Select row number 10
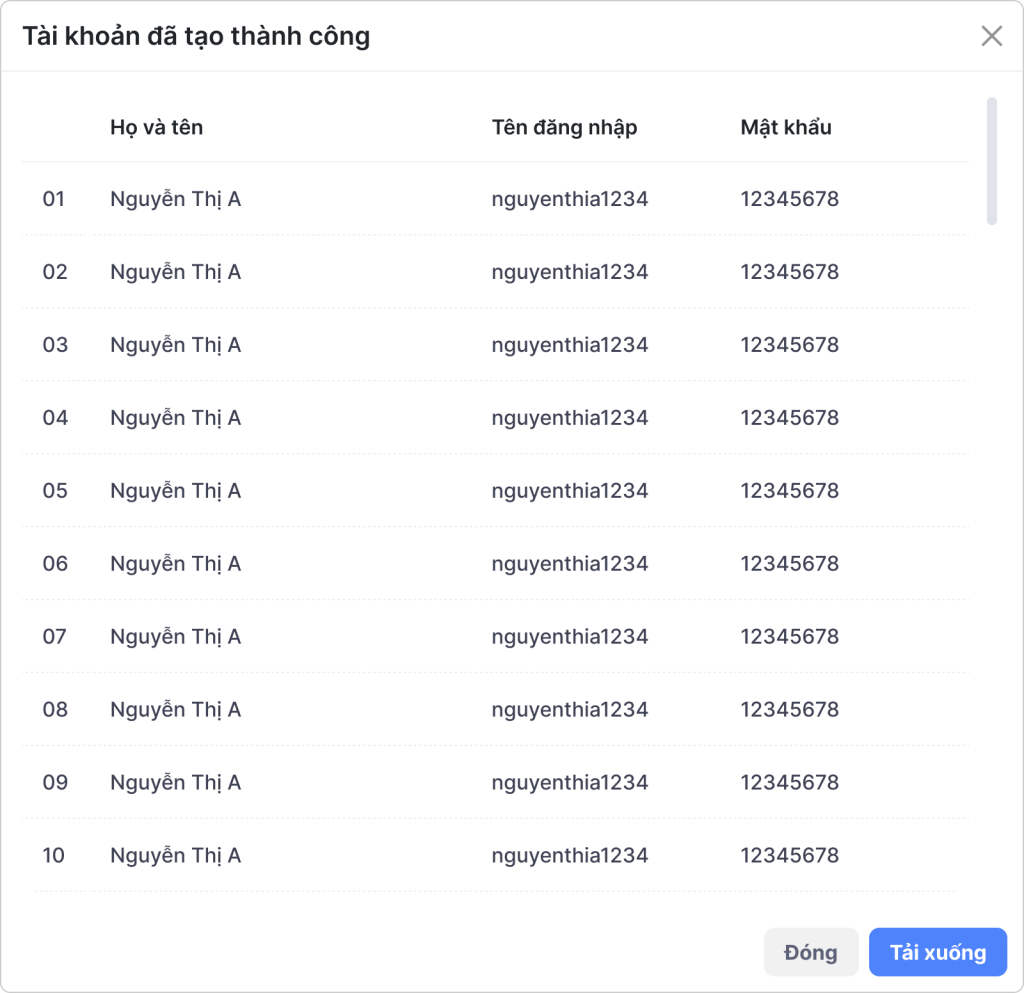1024x993 pixels. (x=54, y=856)
